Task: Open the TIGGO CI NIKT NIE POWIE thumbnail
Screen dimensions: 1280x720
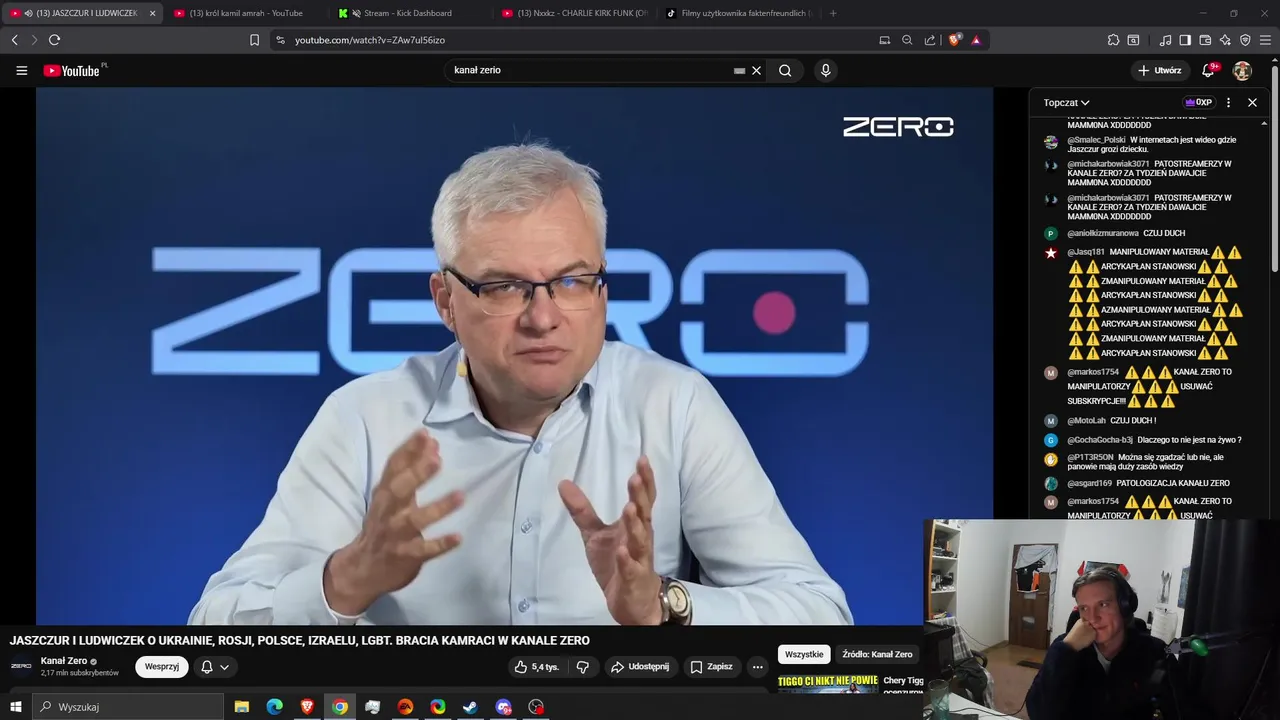Action: click(x=828, y=684)
